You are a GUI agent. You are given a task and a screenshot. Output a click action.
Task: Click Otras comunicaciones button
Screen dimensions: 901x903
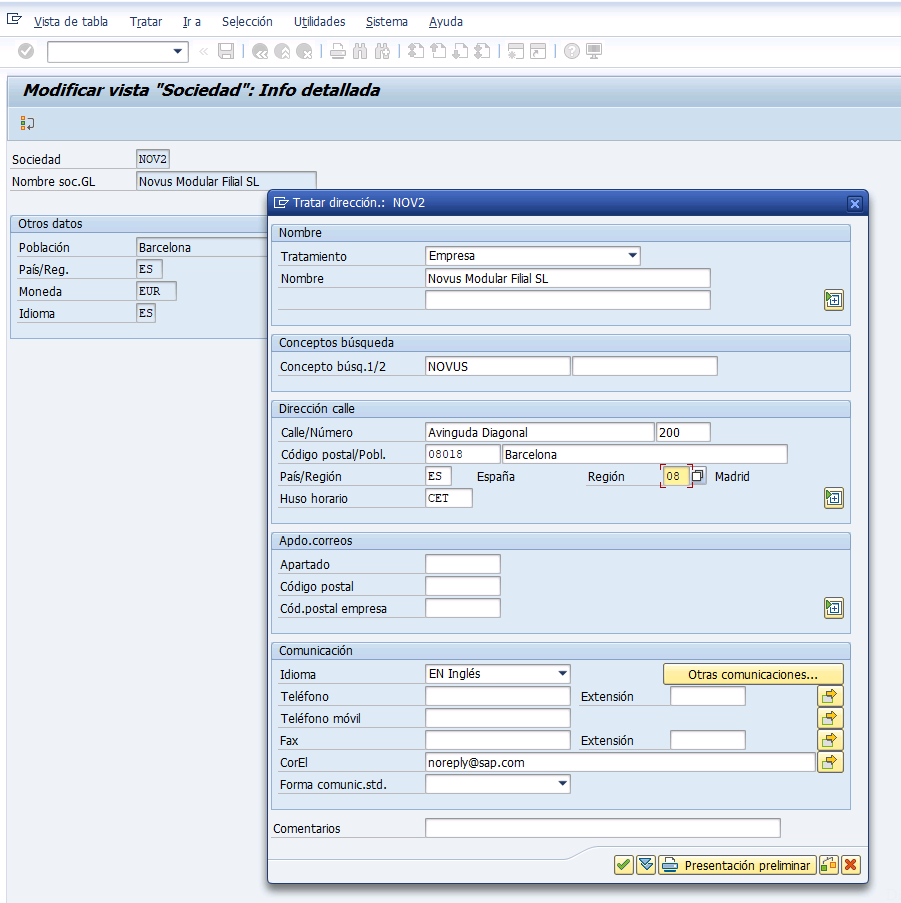coord(753,674)
